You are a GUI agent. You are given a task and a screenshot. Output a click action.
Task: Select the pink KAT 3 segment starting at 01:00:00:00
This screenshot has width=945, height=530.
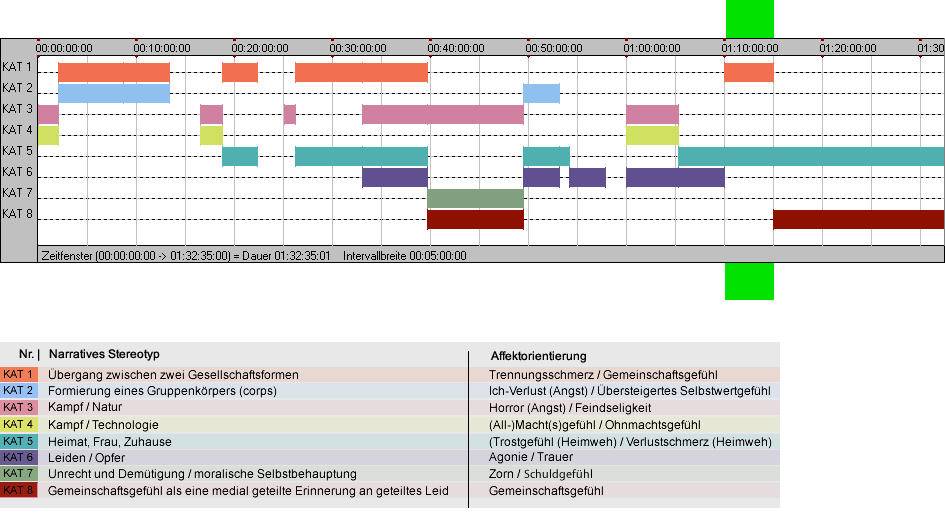click(652, 115)
